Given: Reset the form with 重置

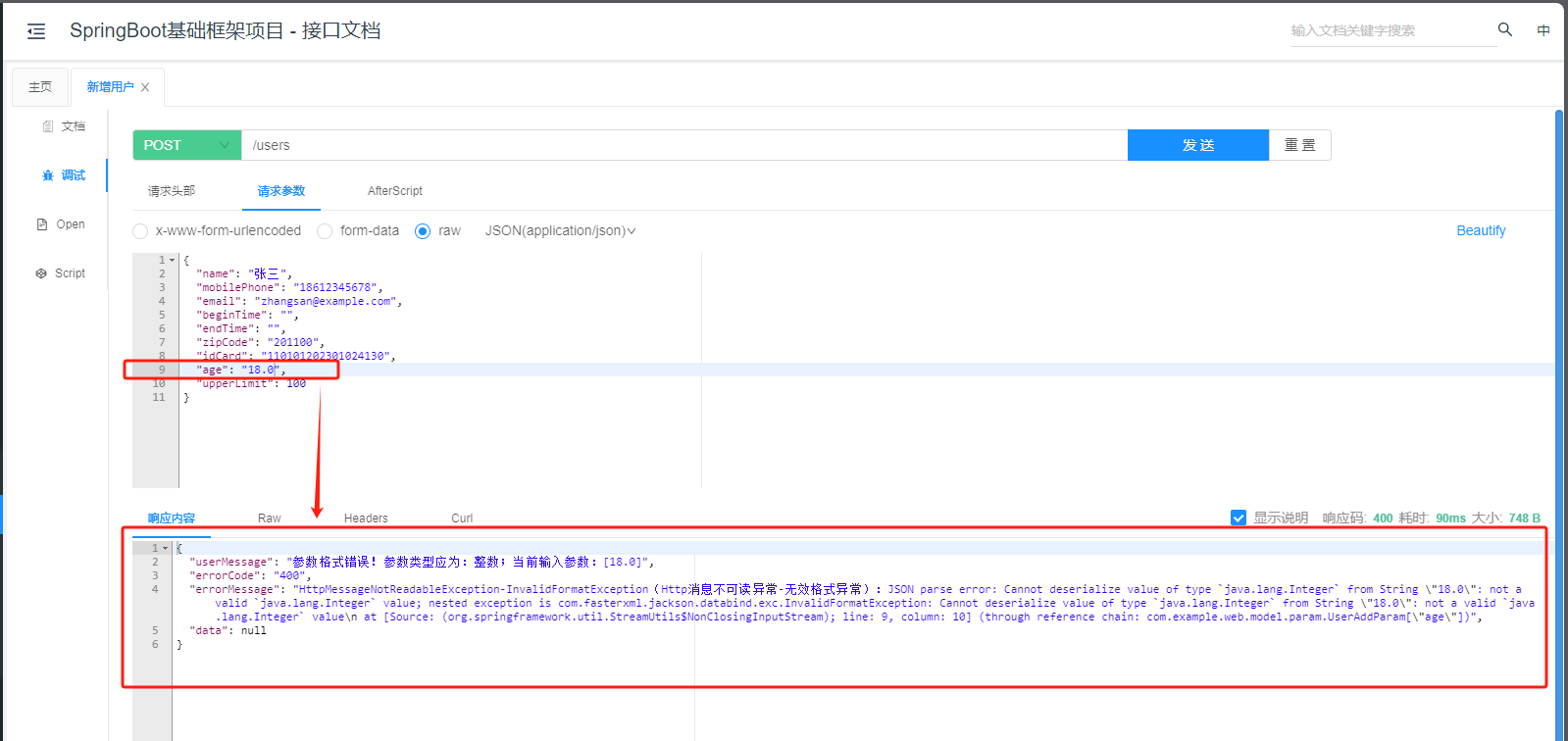Looking at the screenshot, I should pyautogui.click(x=1300, y=145).
